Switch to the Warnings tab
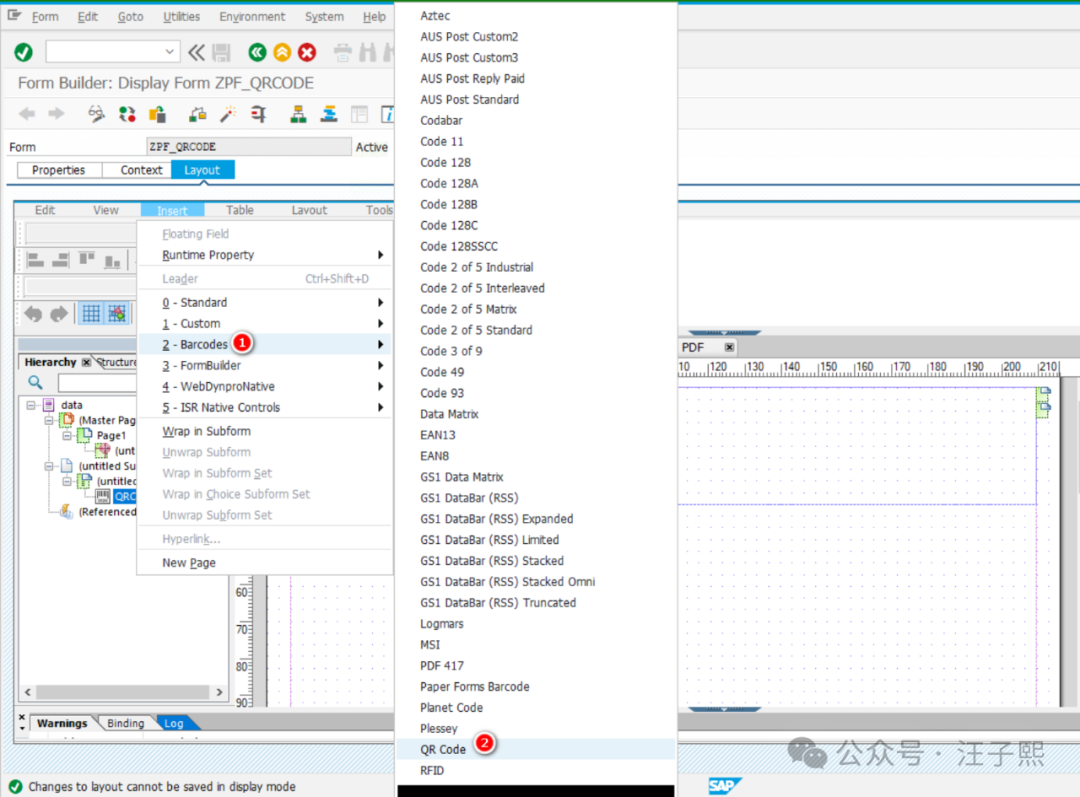The height and width of the screenshot is (797, 1080). (x=61, y=723)
